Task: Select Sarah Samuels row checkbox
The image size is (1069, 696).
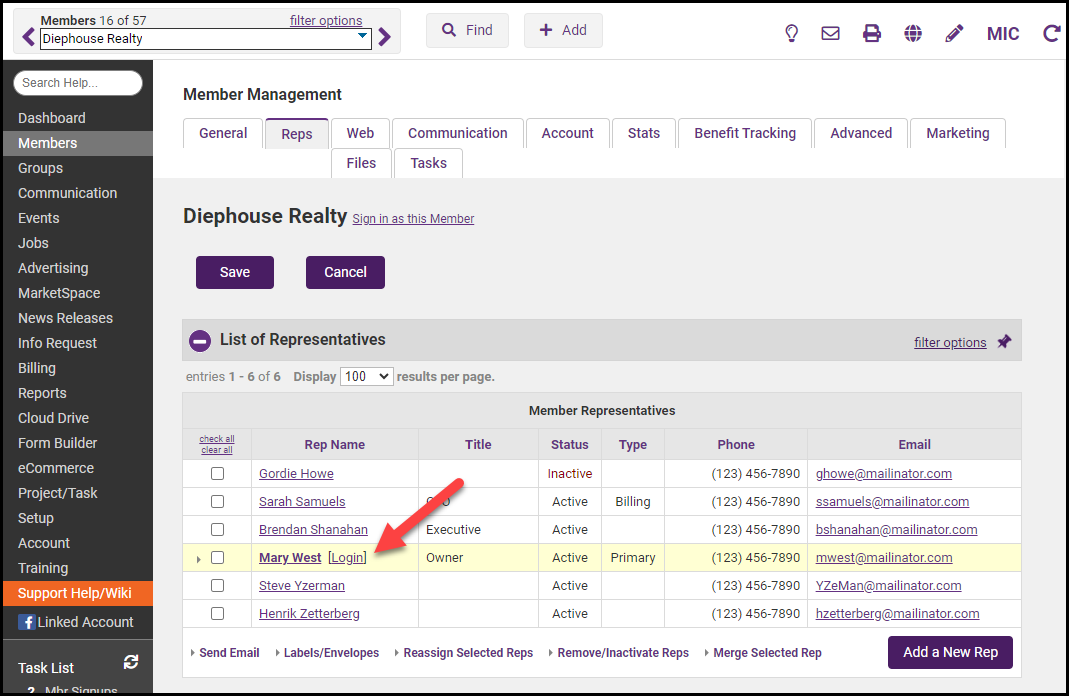Action: (x=217, y=502)
